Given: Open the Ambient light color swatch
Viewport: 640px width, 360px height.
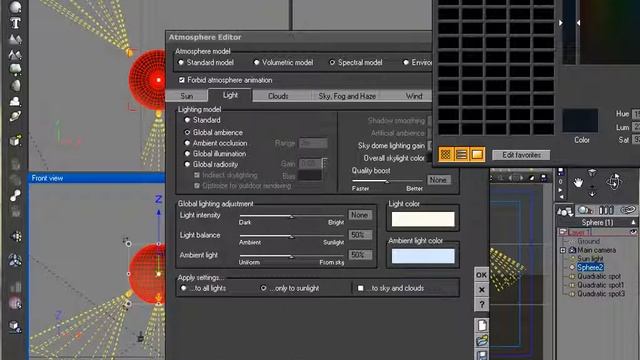Looking at the screenshot, I should [x=423, y=256].
